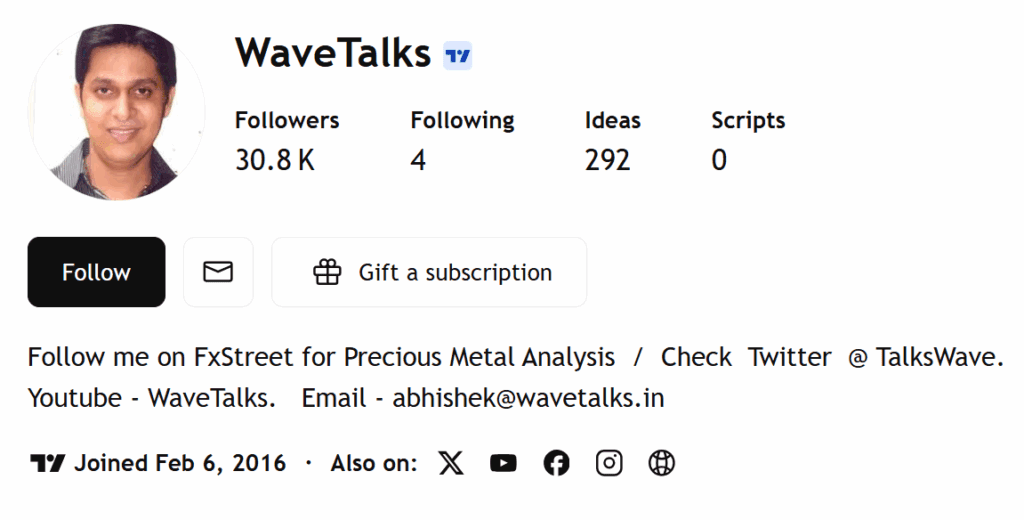The height and width of the screenshot is (520, 1024).
Task: Open the Following list label
Action: tap(462, 121)
